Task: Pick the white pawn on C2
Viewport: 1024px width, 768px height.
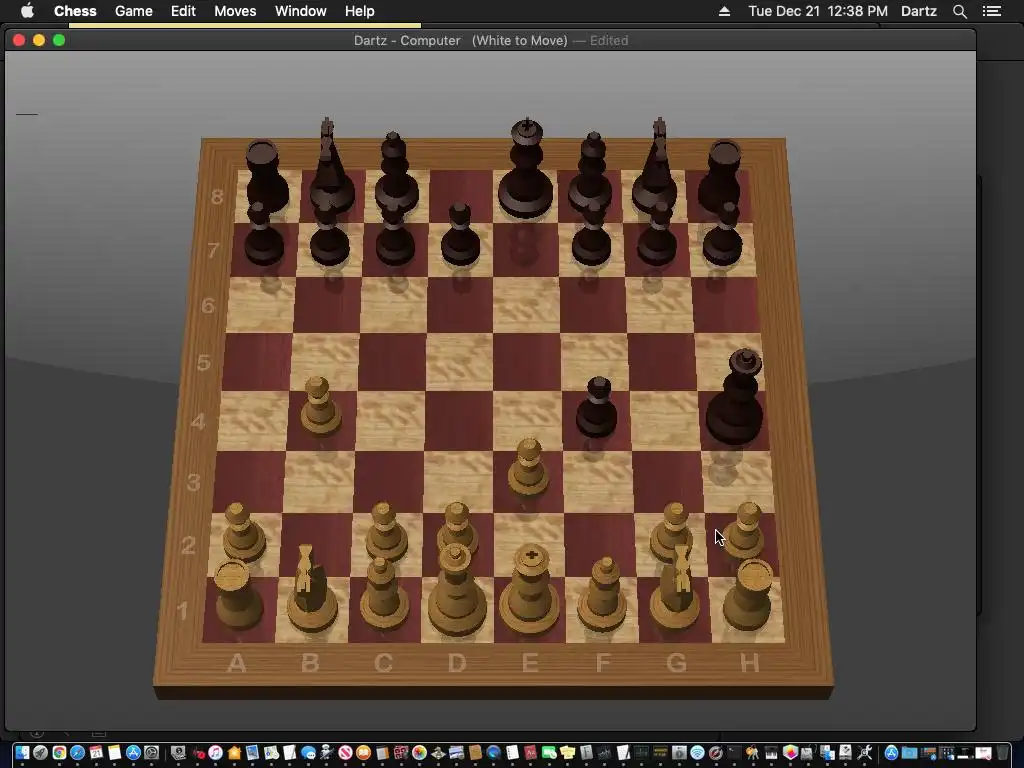Action: [x=386, y=532]
